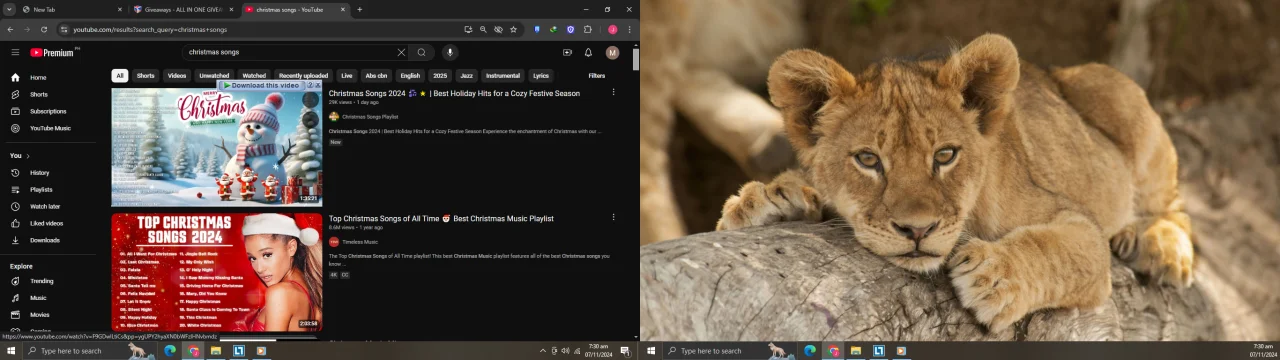Enable the Recently uploaded filter chip
Viewport: 1280px width, 360px height.
tap(303, 76)
